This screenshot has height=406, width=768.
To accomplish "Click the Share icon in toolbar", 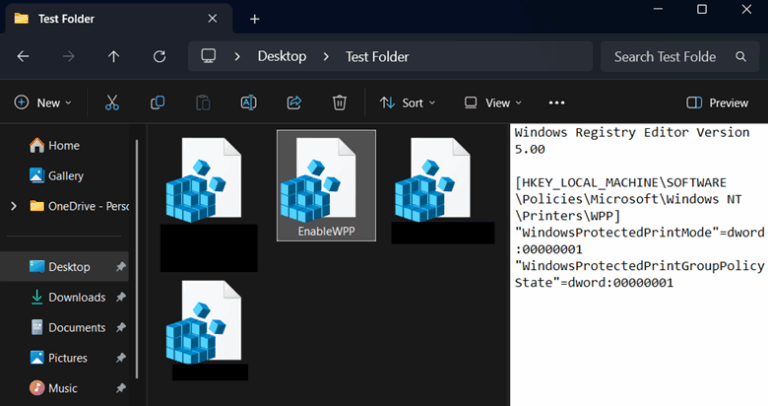I will click(x=294, y=103).
